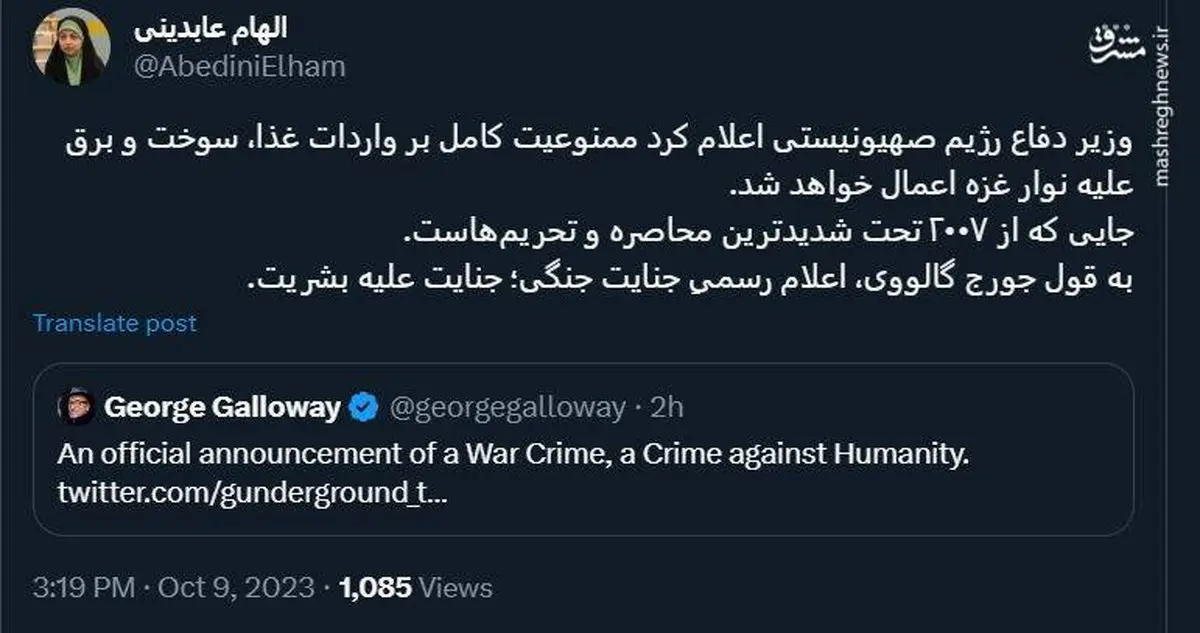Open the Persian display name الهام عابدینی
Screen dimensions: 1200x633
(x=210, y=29)
